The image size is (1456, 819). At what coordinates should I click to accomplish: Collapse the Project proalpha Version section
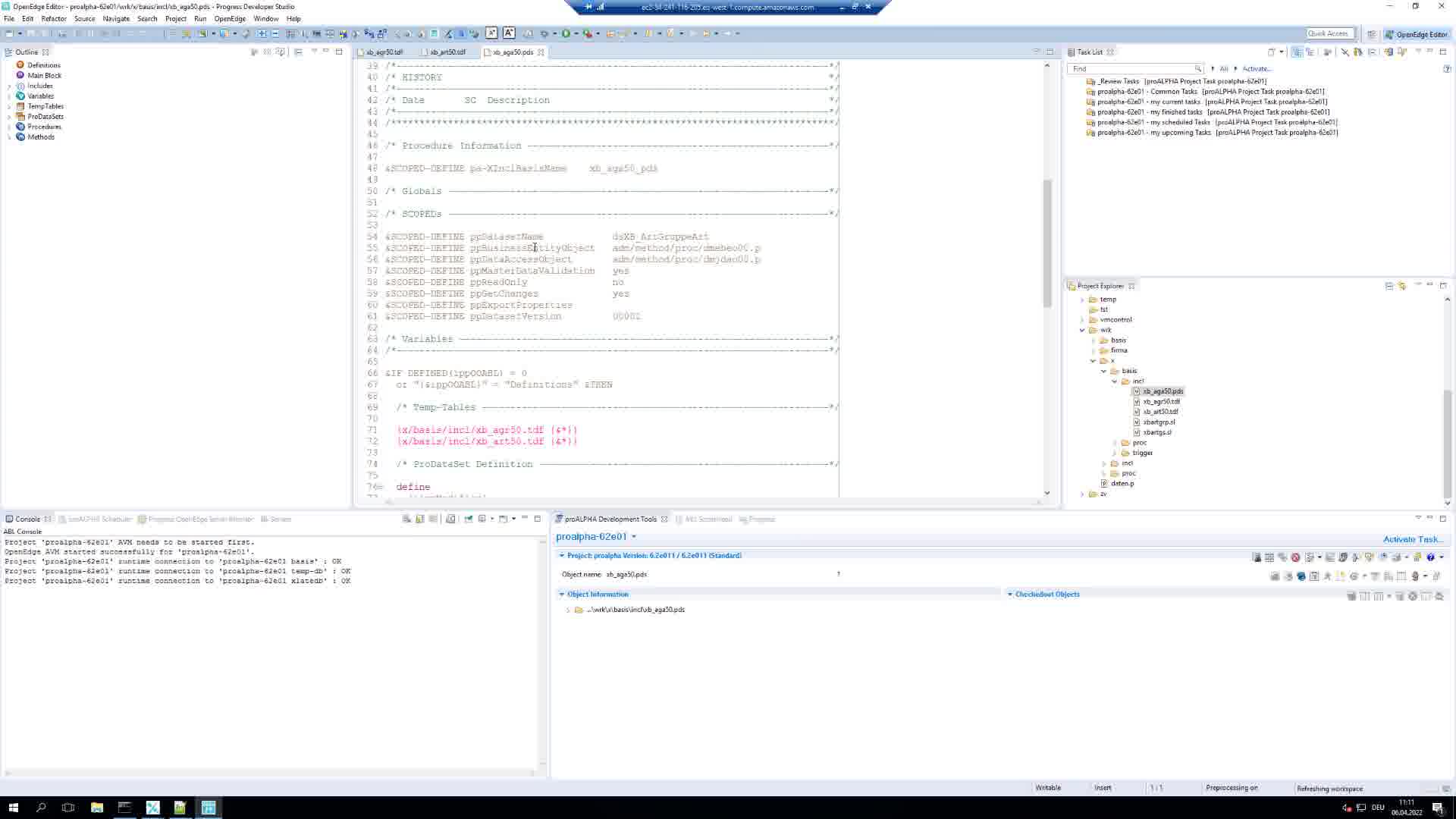click(x=562, y=556)
